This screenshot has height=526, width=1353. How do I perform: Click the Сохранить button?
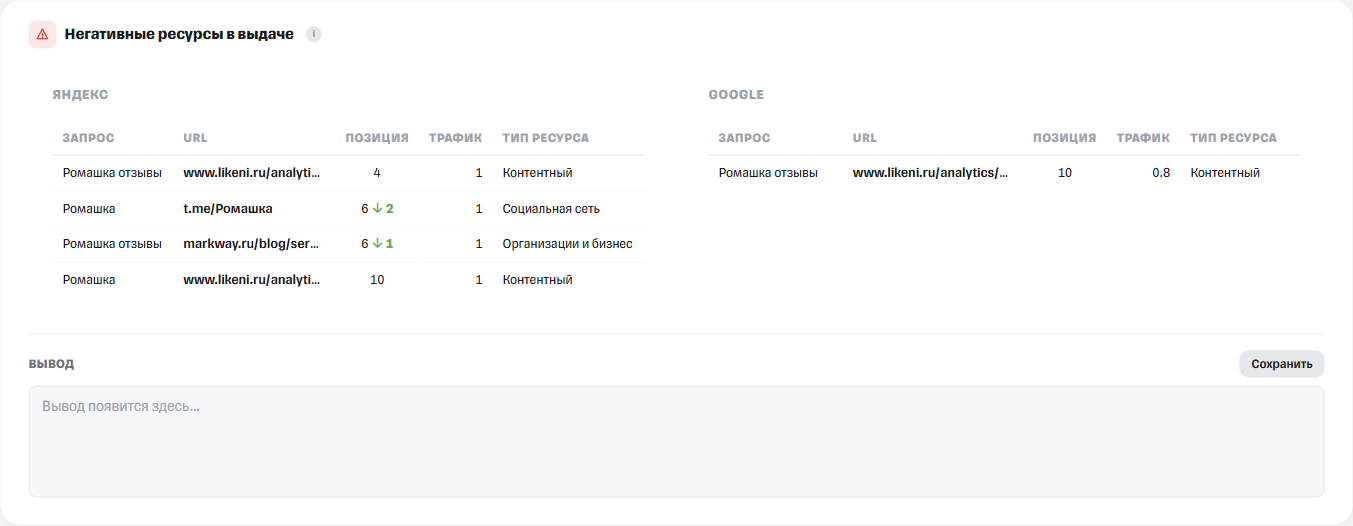pyautogui.click(x=1282, y=364)
